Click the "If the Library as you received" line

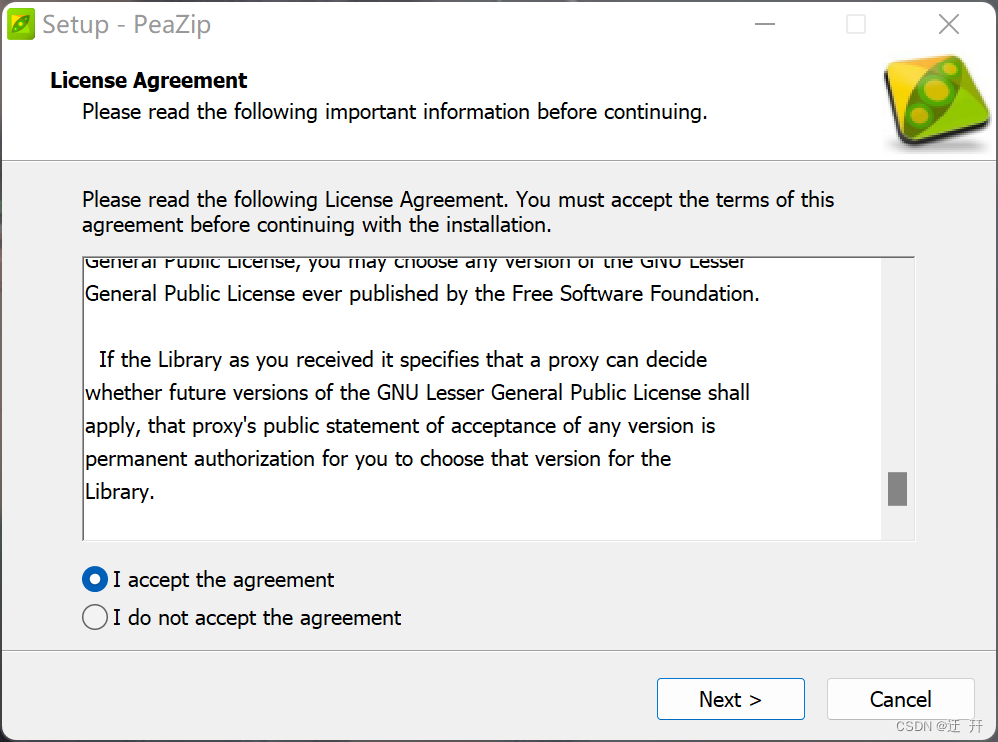[x=403, y=360]
